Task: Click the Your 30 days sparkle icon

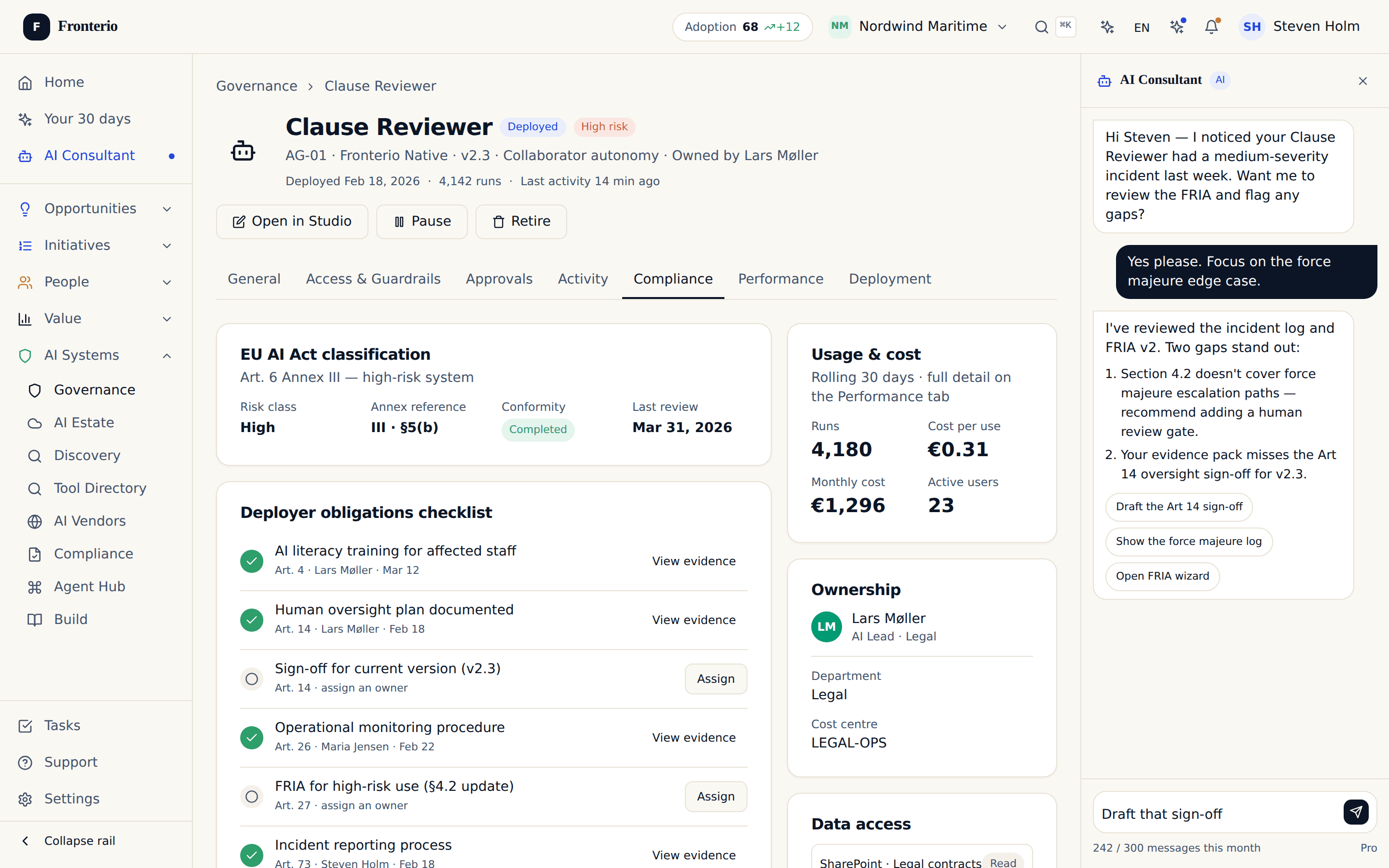Action: point(25,120)
